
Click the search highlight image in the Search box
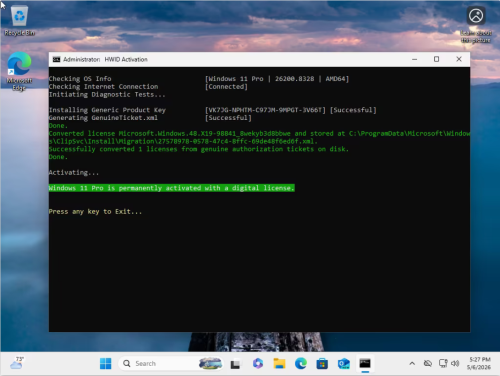210,363
